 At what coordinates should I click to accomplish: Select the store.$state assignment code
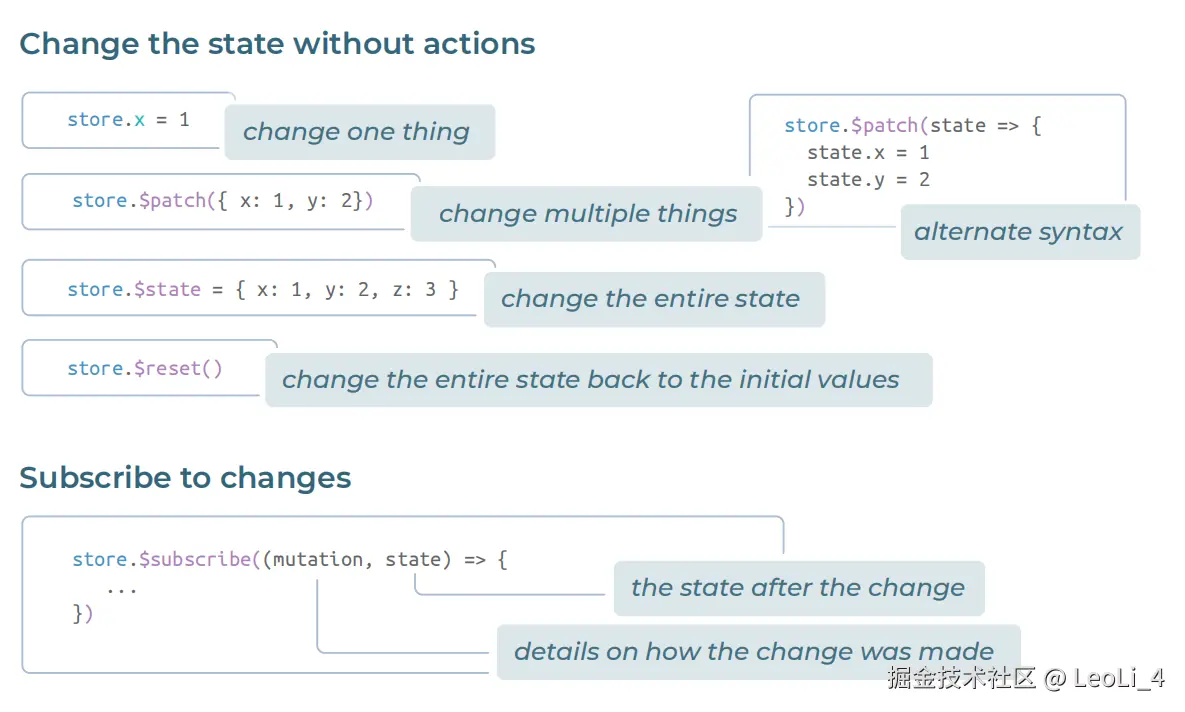[x=262, y=289]
